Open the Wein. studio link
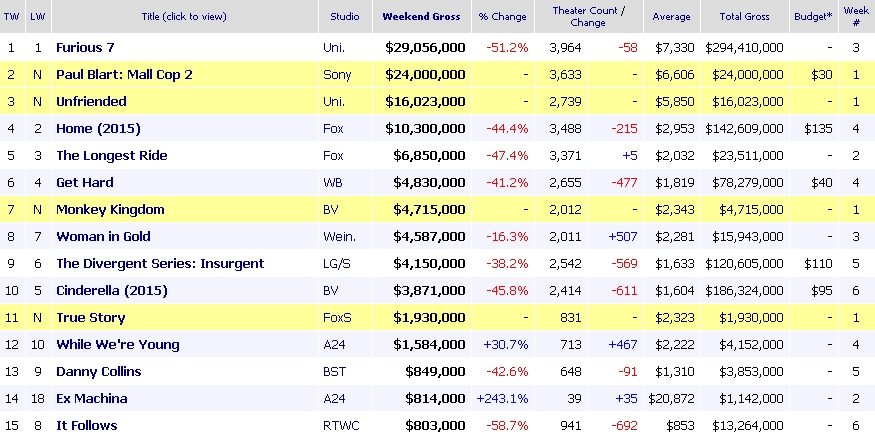The height and width of the screenshot is (438, 875). coord(339,237)
